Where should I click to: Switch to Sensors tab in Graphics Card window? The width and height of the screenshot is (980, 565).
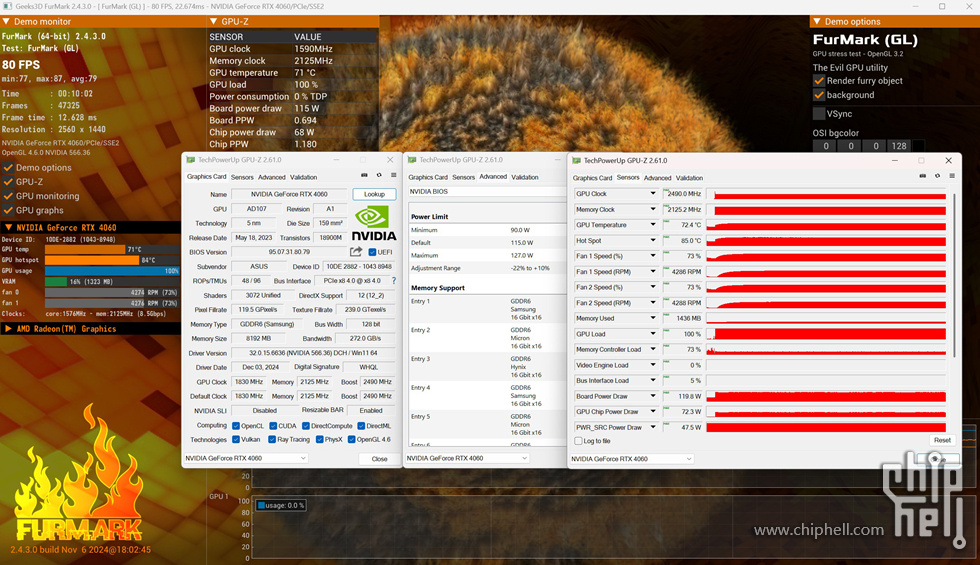[x=242, y=178]
